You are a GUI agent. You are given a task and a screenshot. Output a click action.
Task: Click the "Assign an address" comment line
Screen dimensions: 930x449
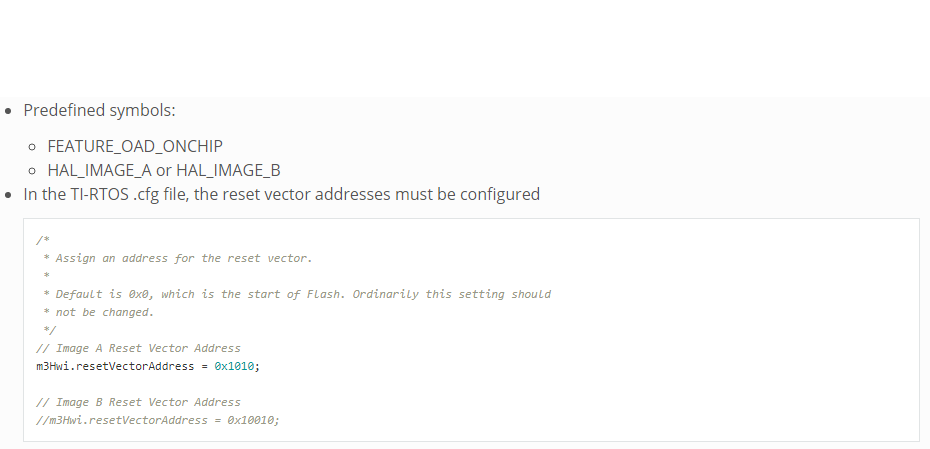tap(183, 258)
